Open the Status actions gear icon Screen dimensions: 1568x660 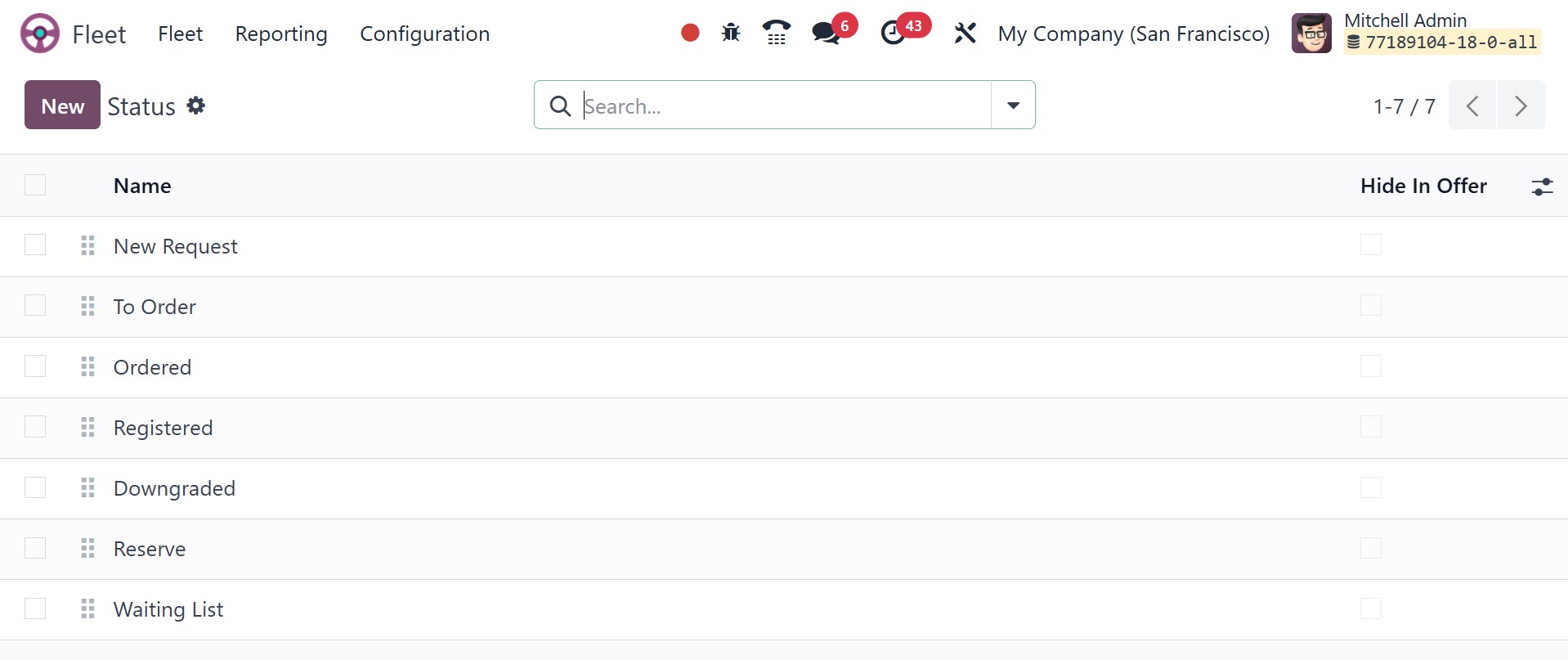[x=195, y=106]
